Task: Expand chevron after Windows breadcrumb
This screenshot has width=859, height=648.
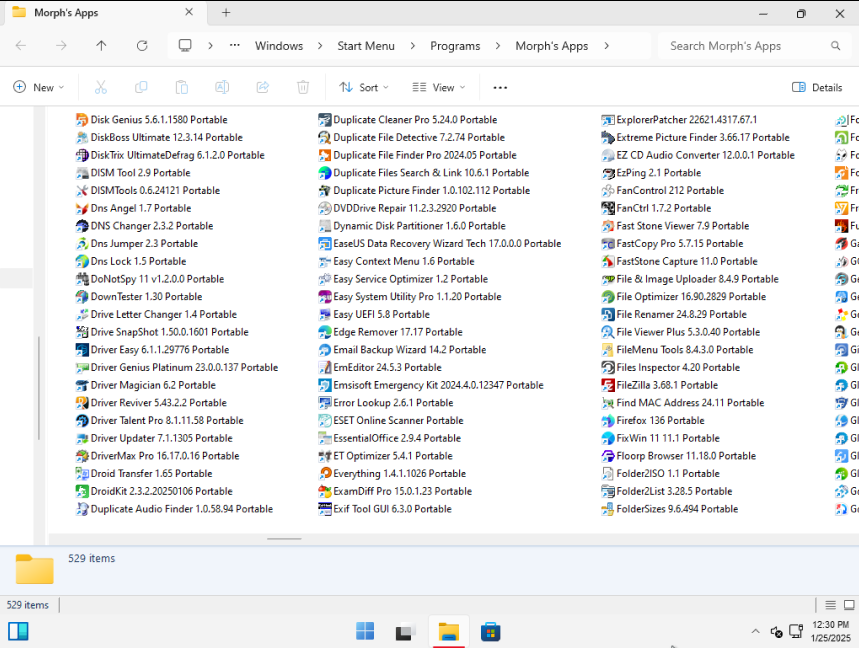Action: 320,46
